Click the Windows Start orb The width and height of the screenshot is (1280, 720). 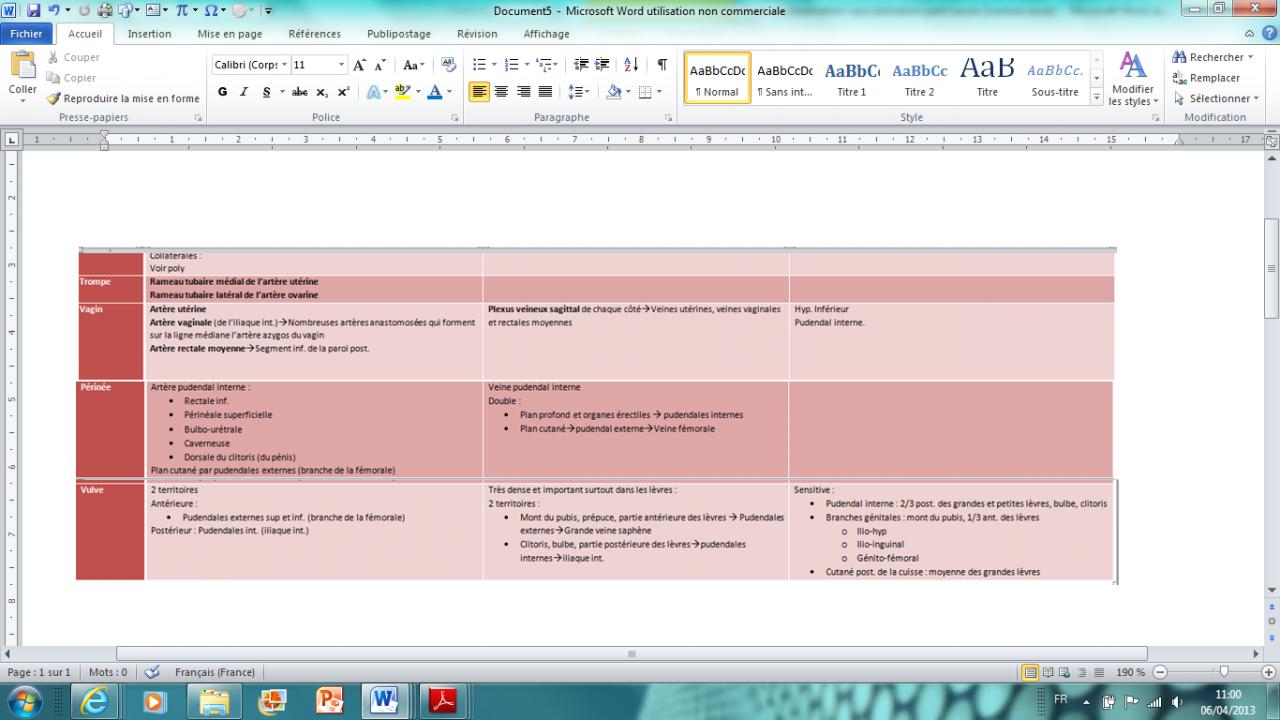23,701
